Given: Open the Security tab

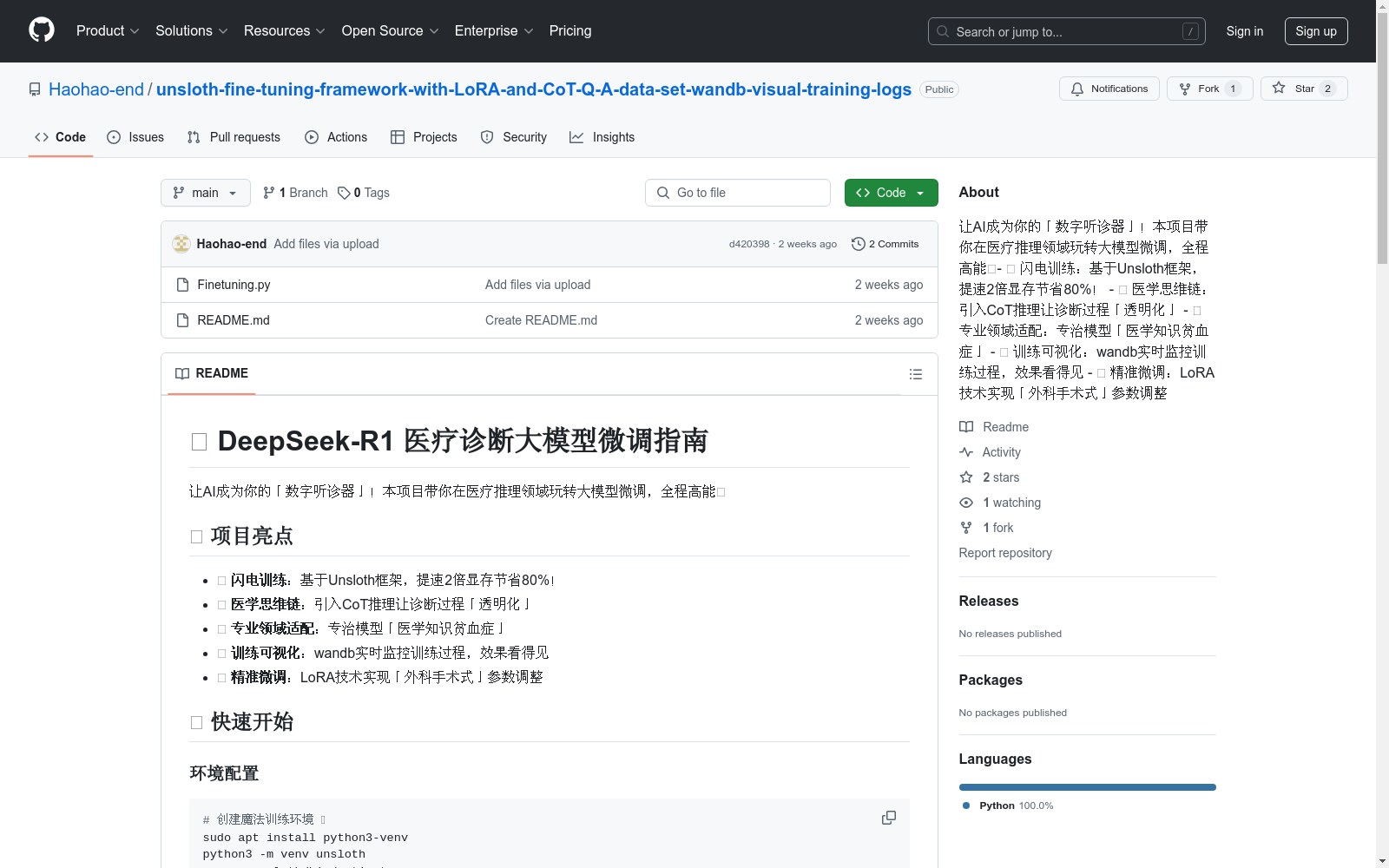Looking at the screenshot, I should pos(513,137).
